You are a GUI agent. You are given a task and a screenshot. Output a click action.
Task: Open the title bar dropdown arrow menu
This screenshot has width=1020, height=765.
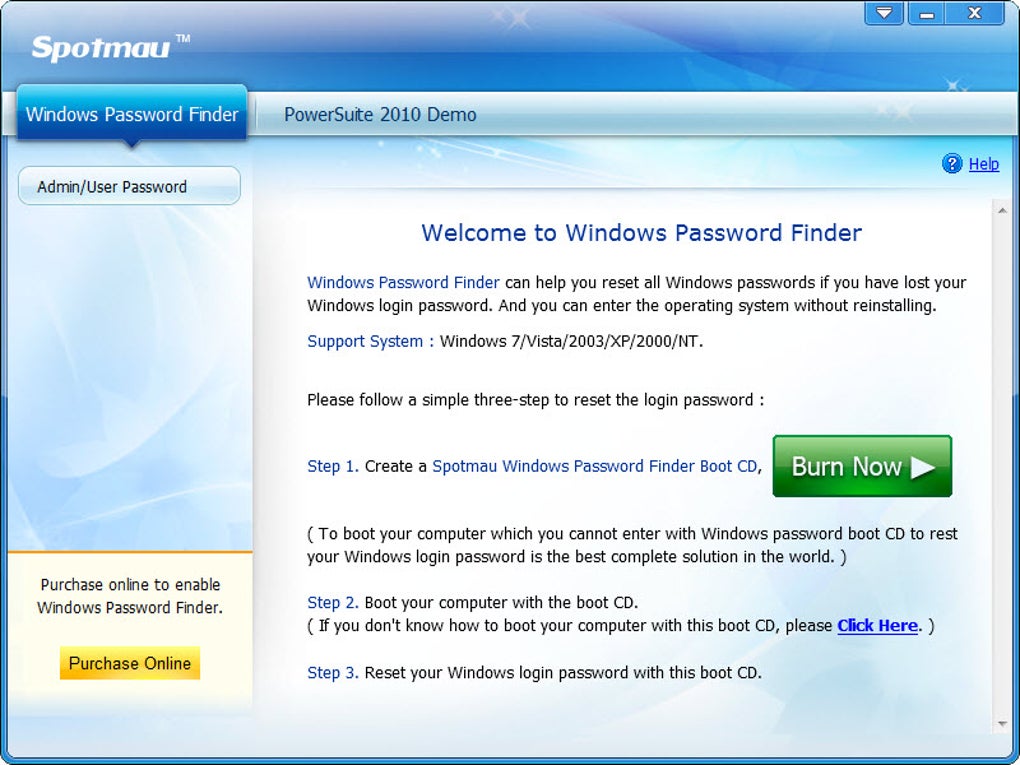pyautogui.click(x=884, y=12)
